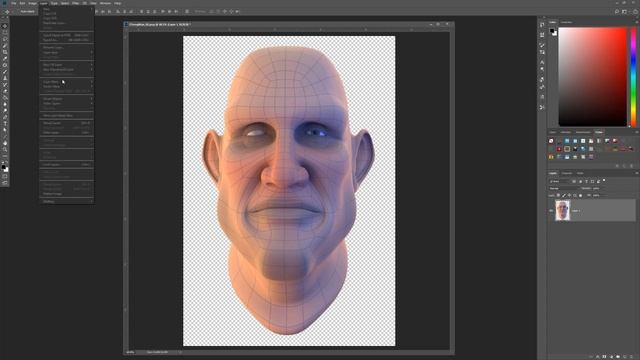Viewport: 640px width, 360px height.
Task: Click the create new layer icon in the Layers panel
Action: 625,357
